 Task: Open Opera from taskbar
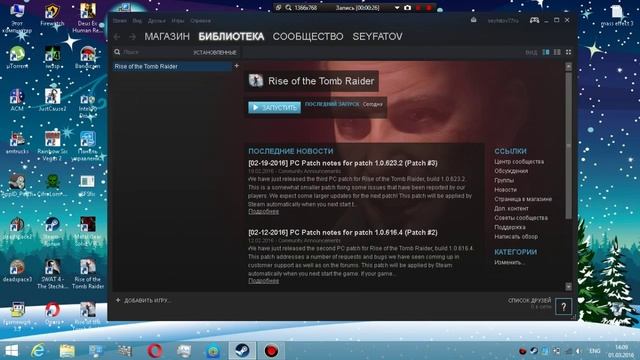(x=154, y=351)
